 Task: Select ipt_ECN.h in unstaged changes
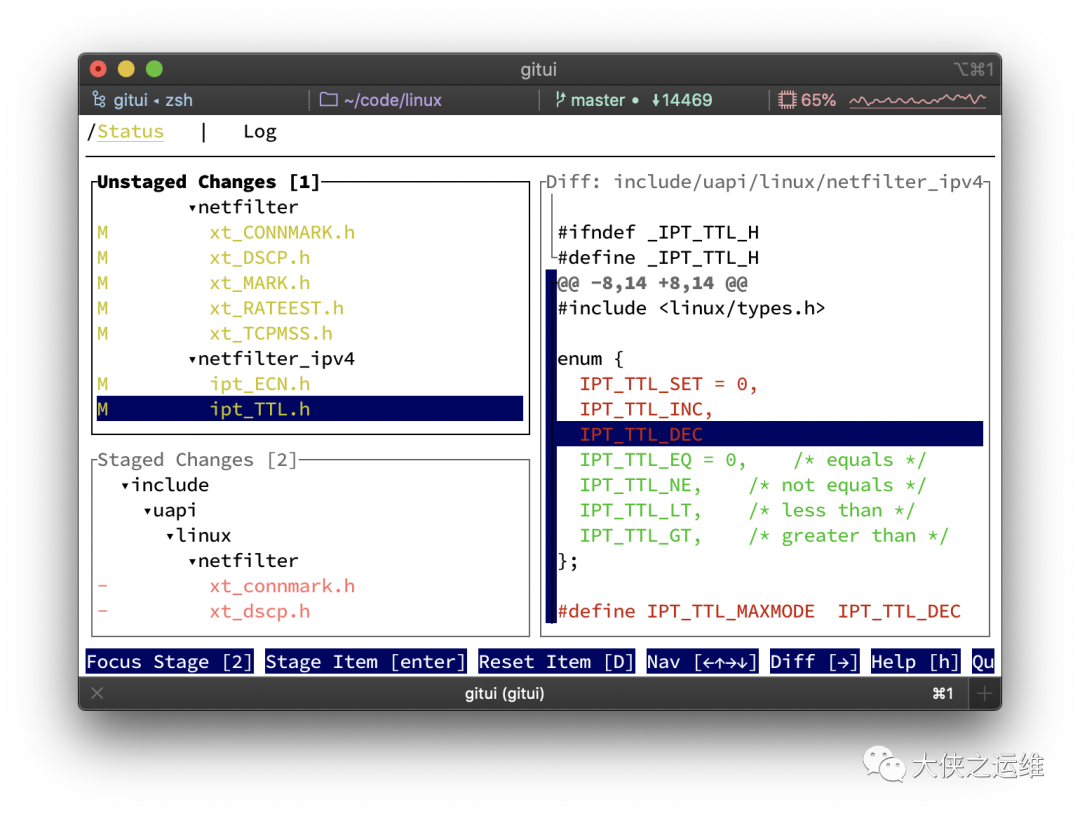click(260, 384)
